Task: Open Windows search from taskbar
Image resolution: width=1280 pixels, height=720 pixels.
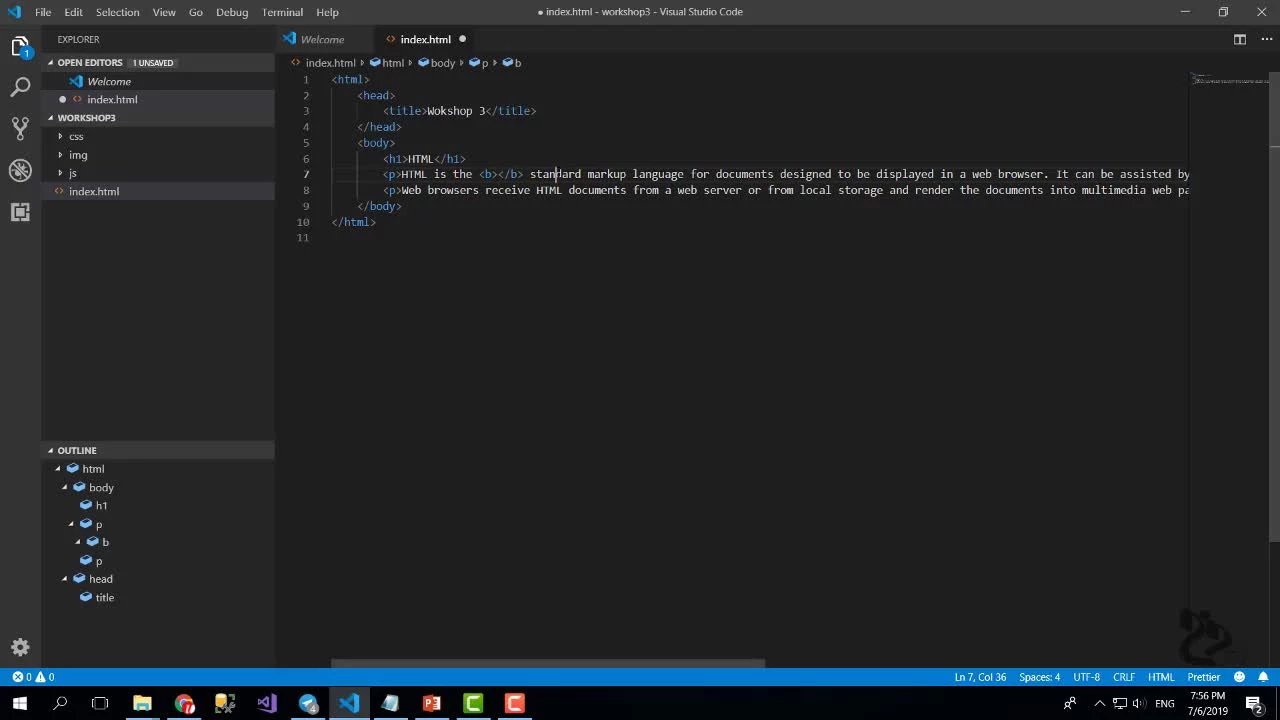Action: tap(60, 703)
